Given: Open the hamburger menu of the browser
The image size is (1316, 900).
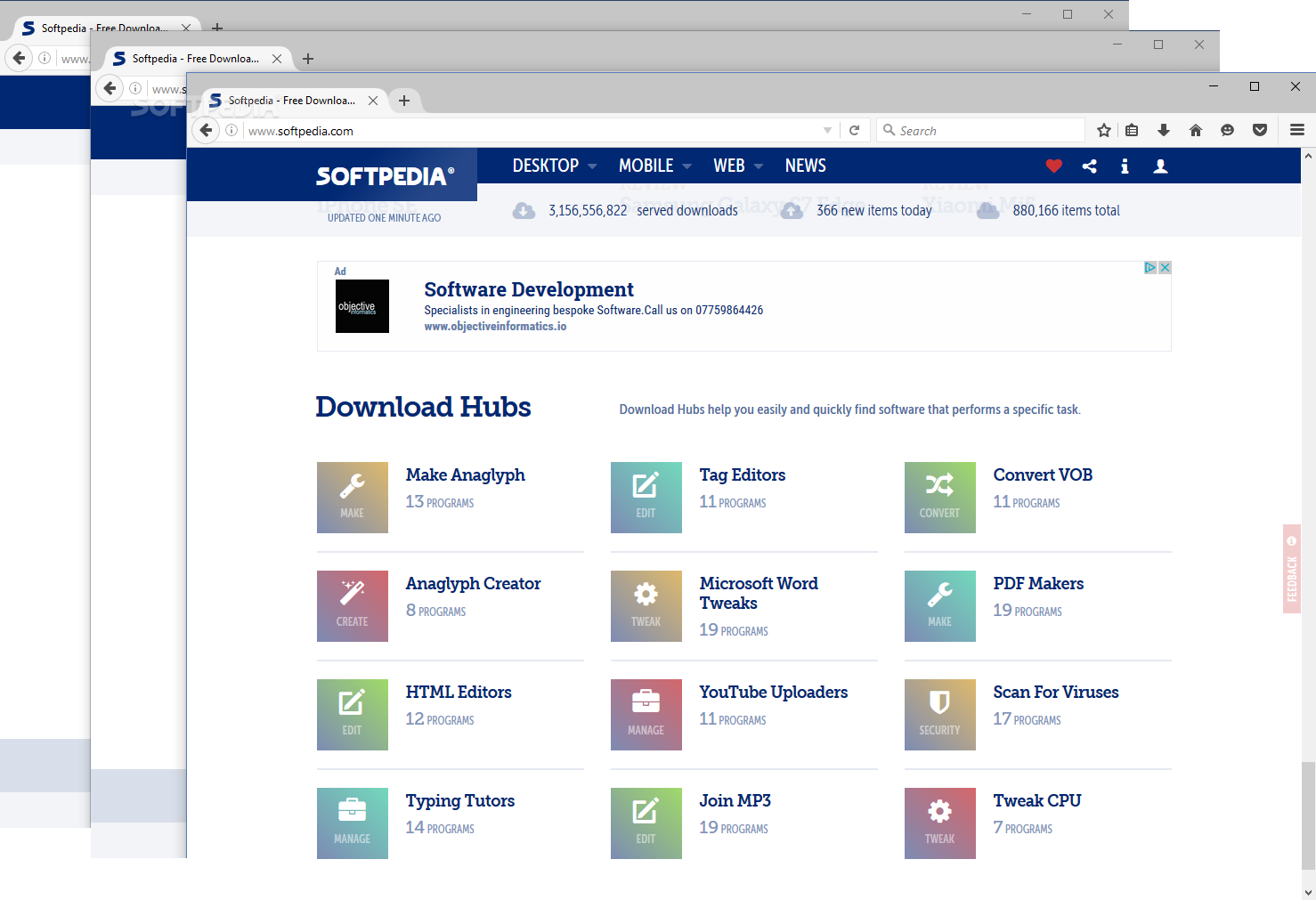Looking at the screenshot, I should coord(1297,131).
